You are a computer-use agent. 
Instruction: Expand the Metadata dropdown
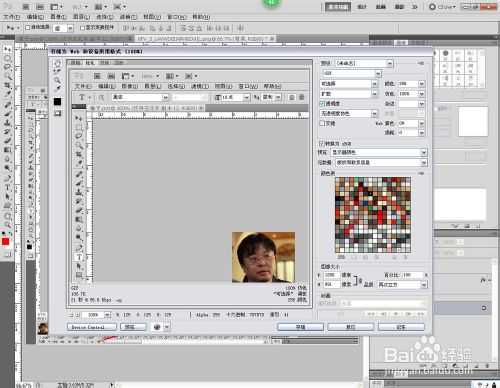(x=380, y=162)
